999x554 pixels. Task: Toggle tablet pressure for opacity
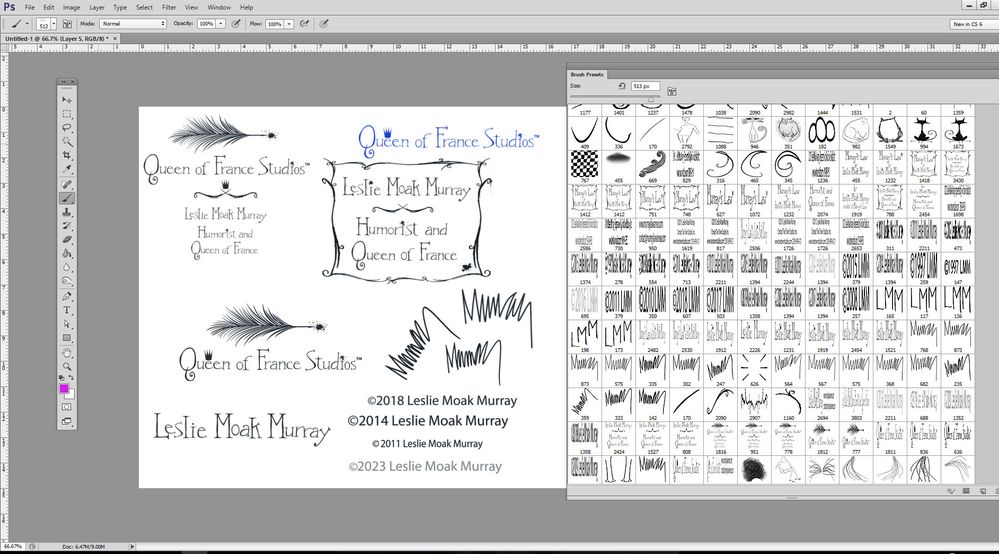pyautogui.click(x=236, y=24)
